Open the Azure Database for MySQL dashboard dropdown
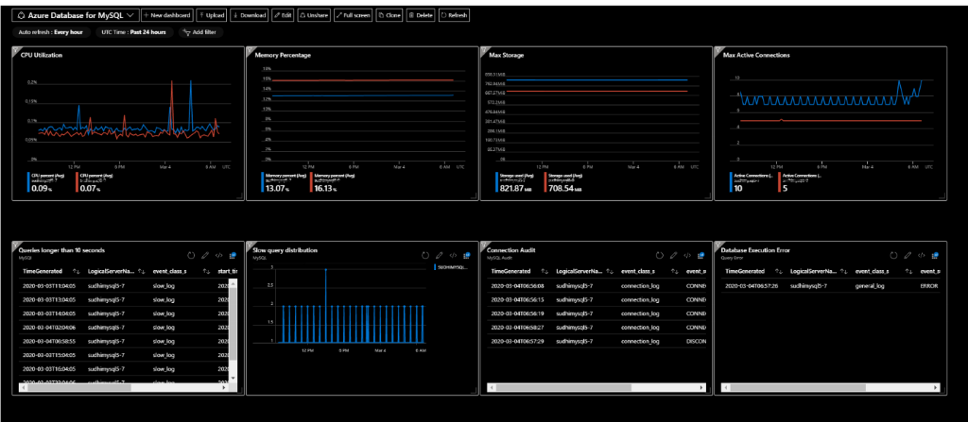Screen dimensions: 968x422 [77, 15]
